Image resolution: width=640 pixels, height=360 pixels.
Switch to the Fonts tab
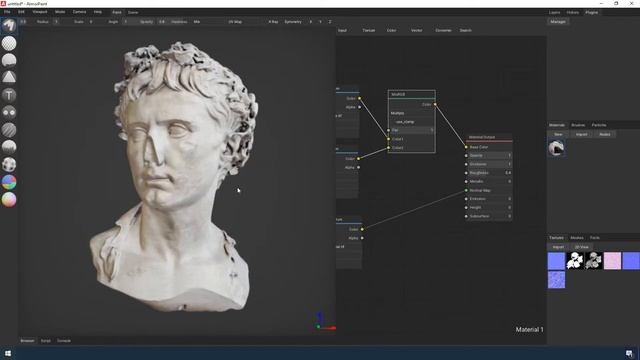(595, 238)
